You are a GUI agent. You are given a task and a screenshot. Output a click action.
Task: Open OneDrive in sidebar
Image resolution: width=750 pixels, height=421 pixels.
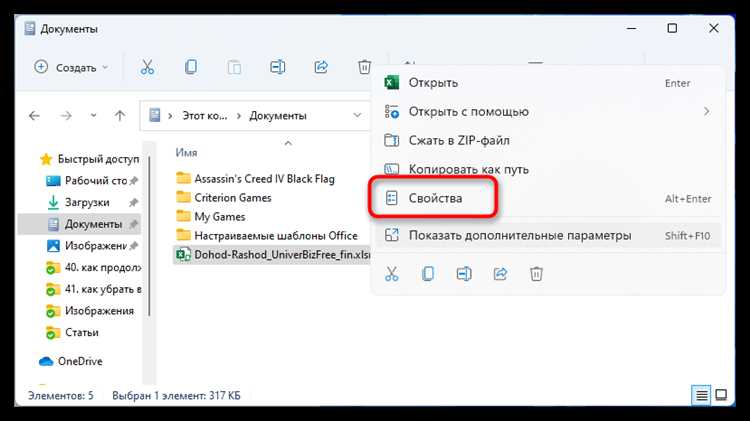(71, 361)
